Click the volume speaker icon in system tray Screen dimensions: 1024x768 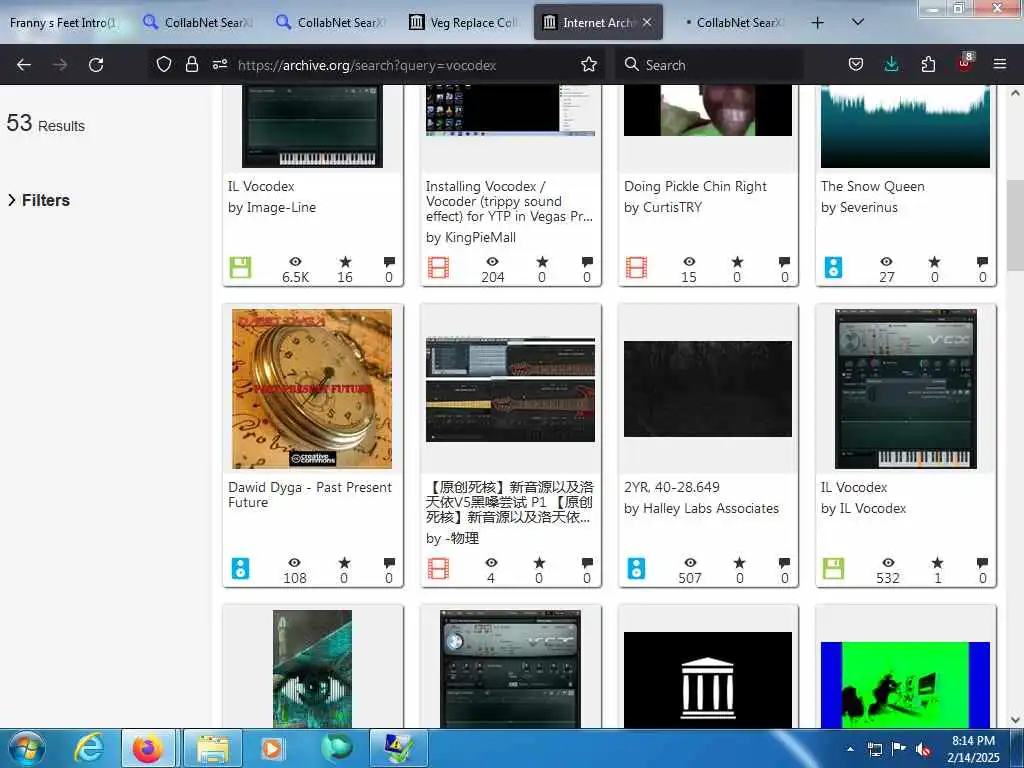pyautogui.click(x=923, y=749)
